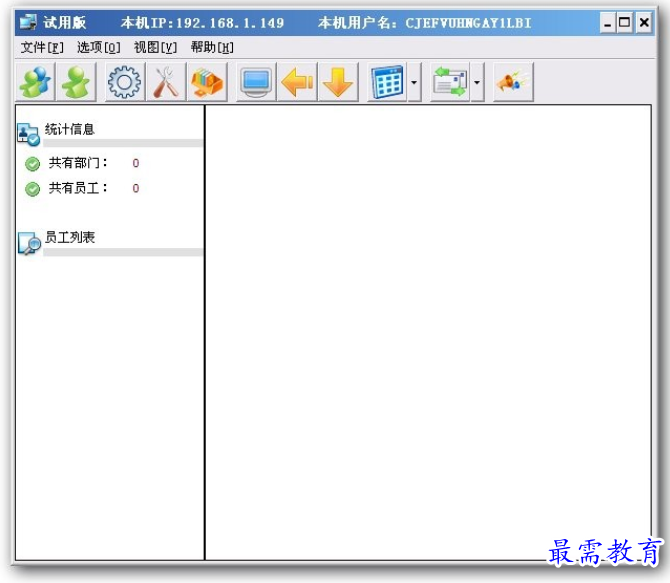Click the screwdriver and wrench tools icon

click(x=166, y=82)
